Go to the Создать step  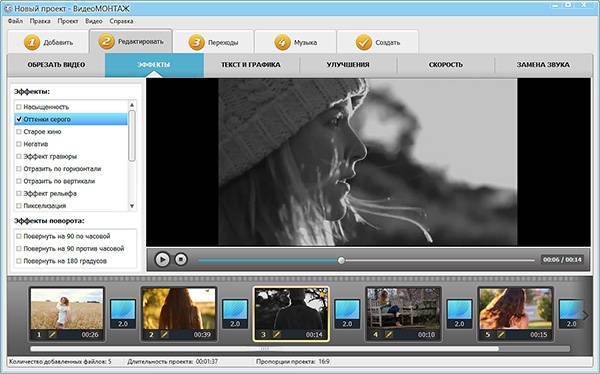378,42
